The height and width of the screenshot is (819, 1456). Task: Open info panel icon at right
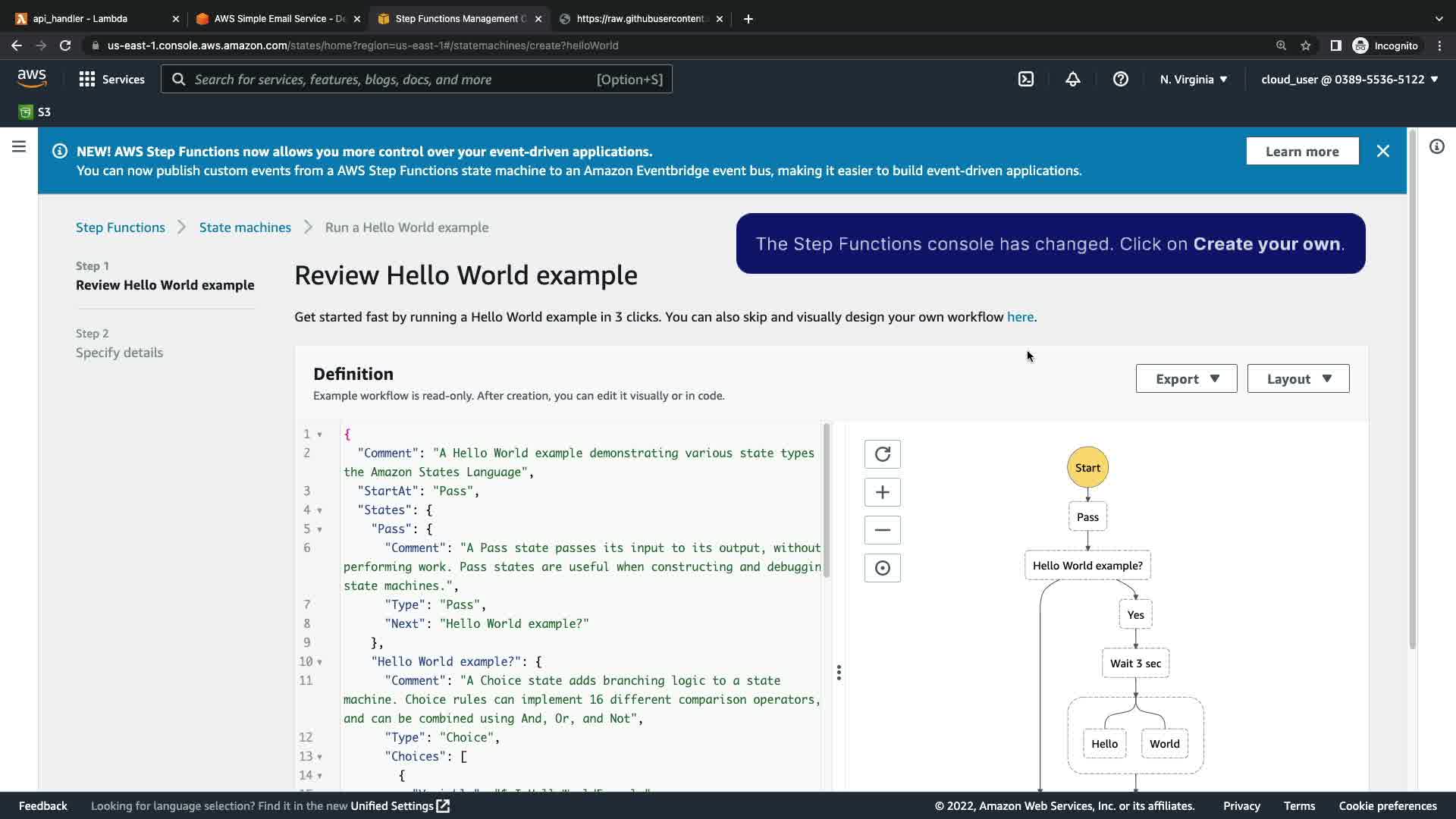(1436, 147)
